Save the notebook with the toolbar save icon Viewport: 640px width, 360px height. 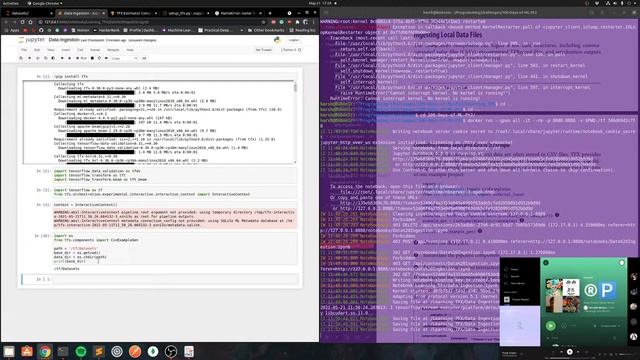coord(21,58)
